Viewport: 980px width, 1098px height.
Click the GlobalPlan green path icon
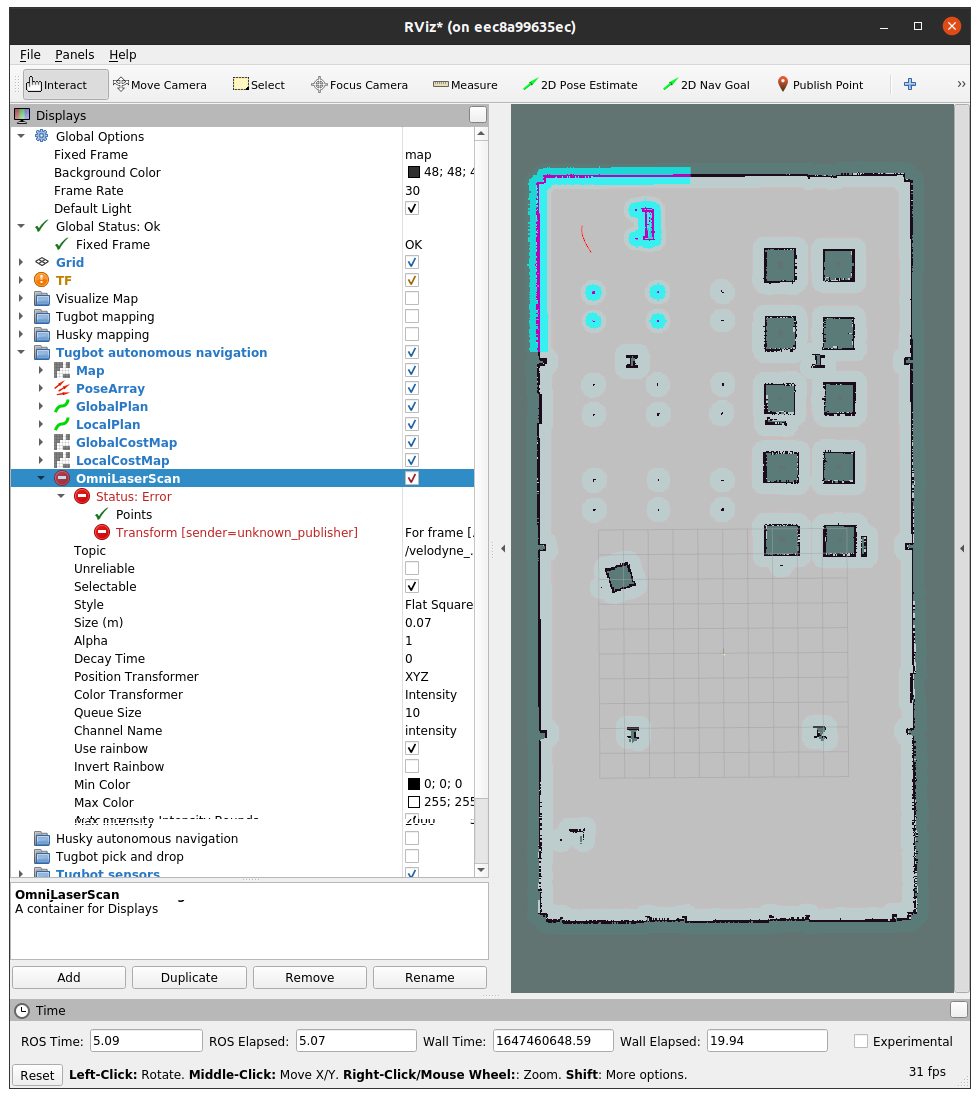[62, 406]
